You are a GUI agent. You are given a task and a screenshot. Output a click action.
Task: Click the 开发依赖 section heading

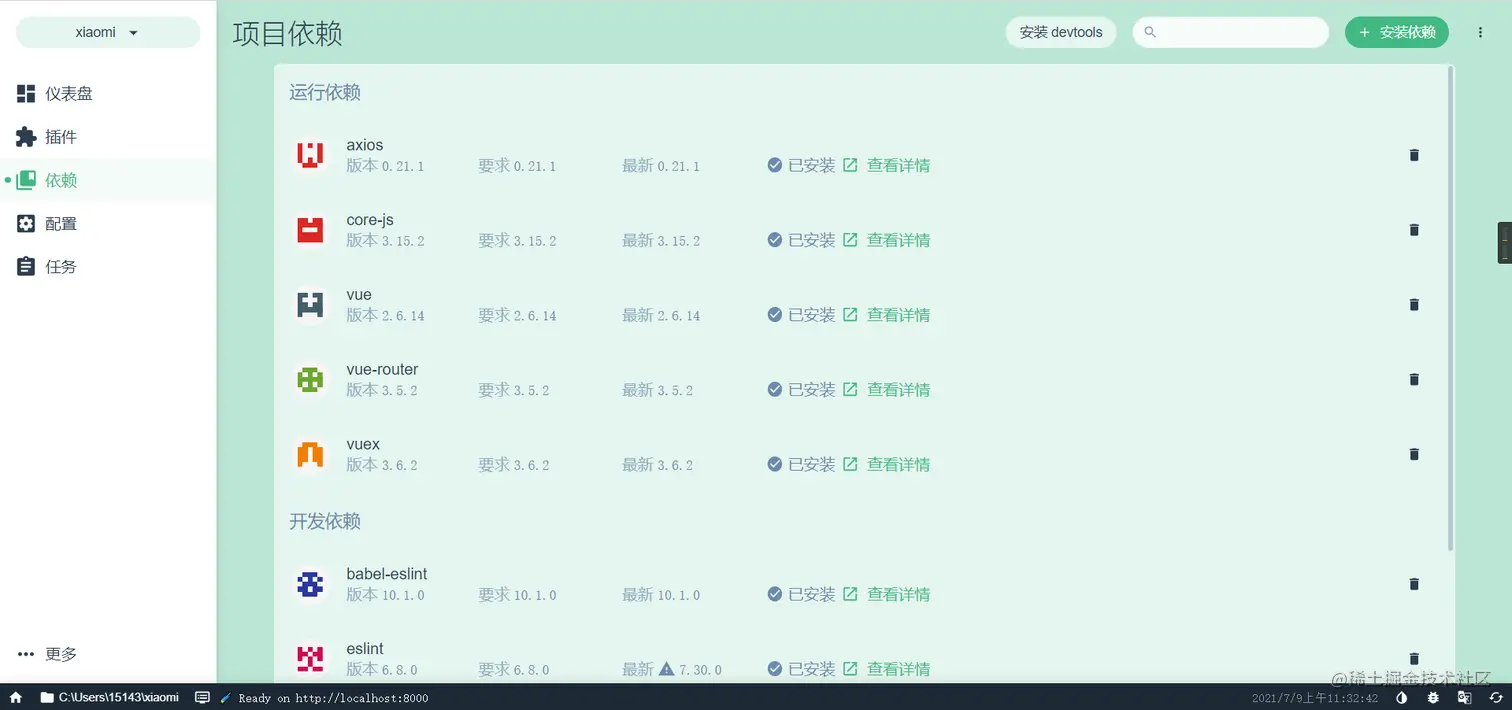tap(325, 522)
